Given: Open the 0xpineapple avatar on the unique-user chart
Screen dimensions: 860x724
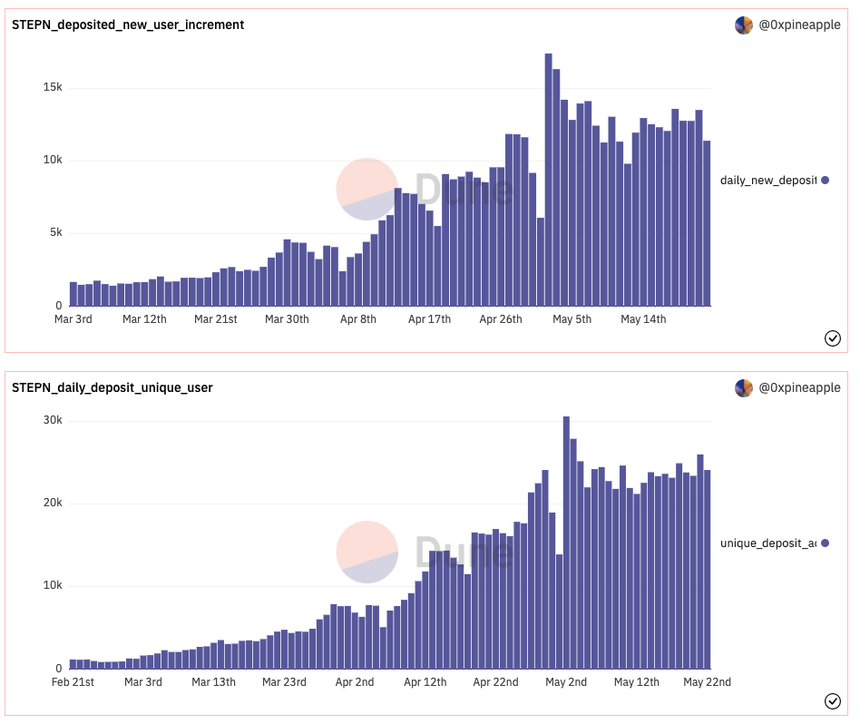Looking at the screenshot, I should point(743,388).
